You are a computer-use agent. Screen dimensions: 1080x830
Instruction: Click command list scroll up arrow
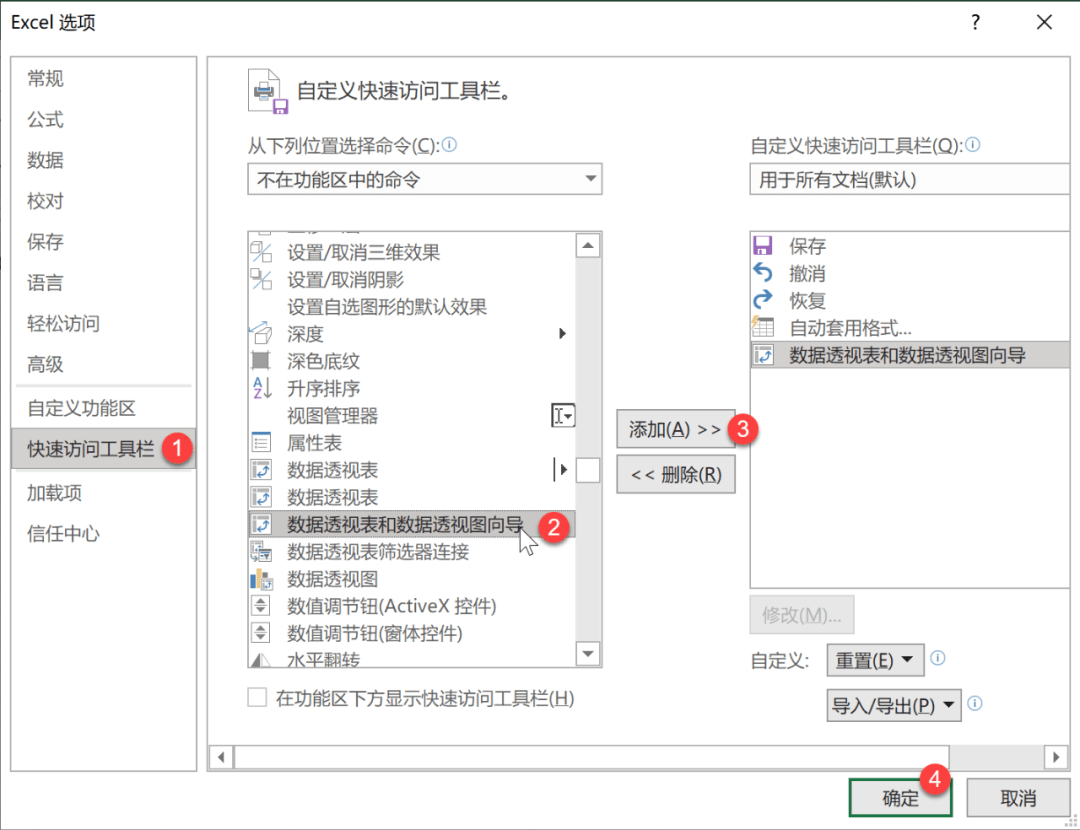coord(588,245)
